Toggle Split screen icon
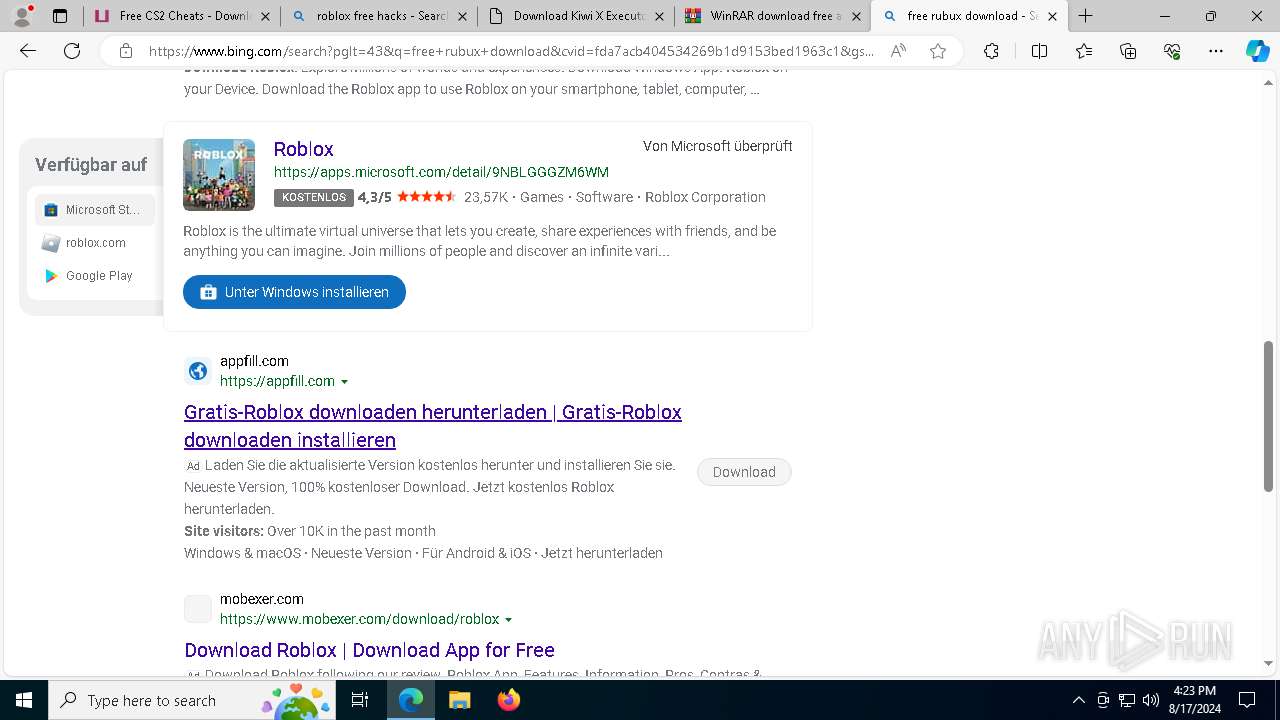The image size is (1280, 720). point(1039,51)
